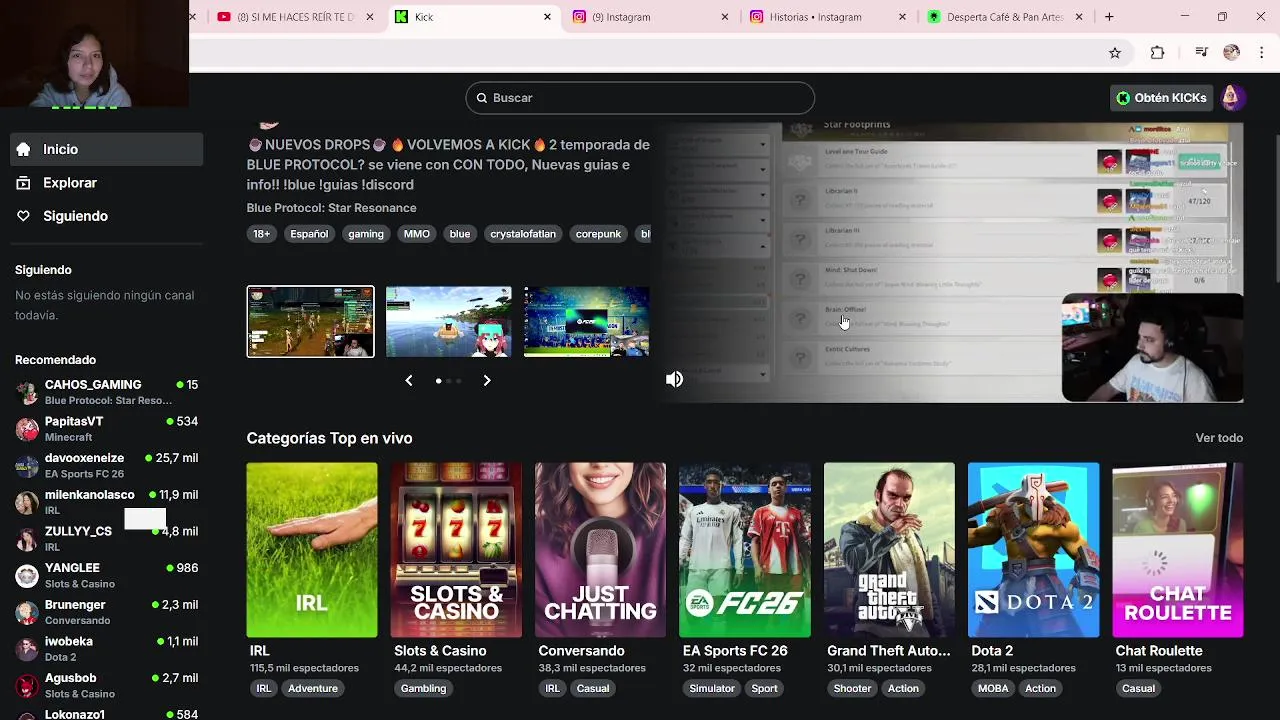Viewport: 1280px width, 720px height.
Task: Close the Despierta Café browser tab
Action: coord(1079,17)
